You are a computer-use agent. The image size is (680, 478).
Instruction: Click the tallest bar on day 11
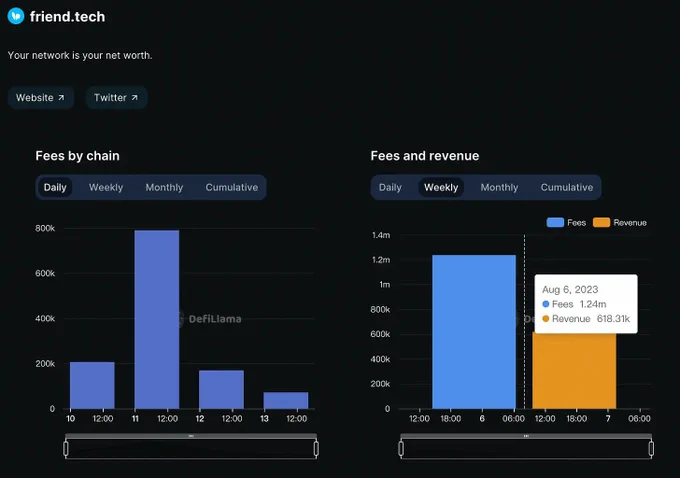tap(157, 319)
